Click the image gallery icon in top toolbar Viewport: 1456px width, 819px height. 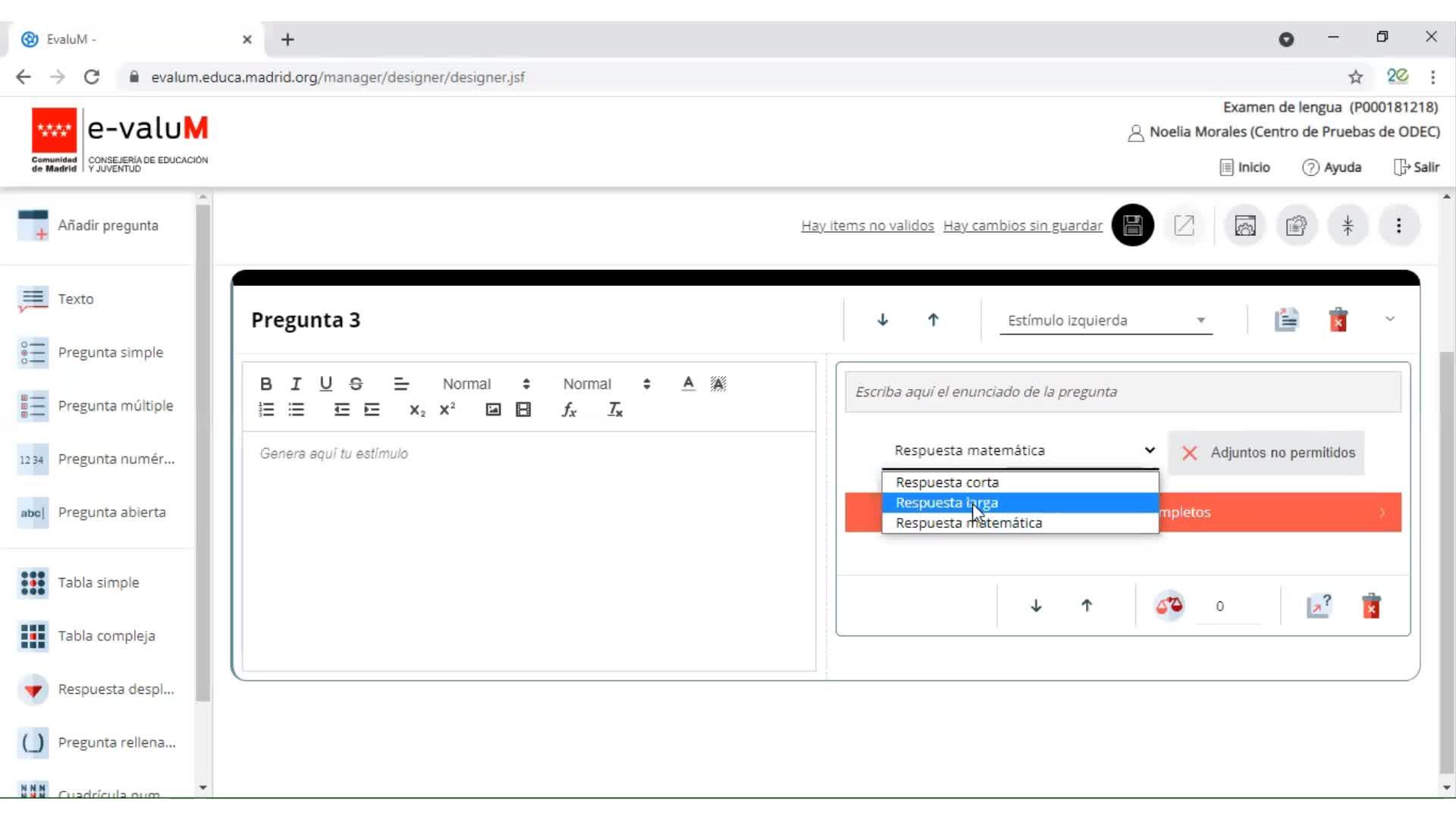tap(1244, 225)
